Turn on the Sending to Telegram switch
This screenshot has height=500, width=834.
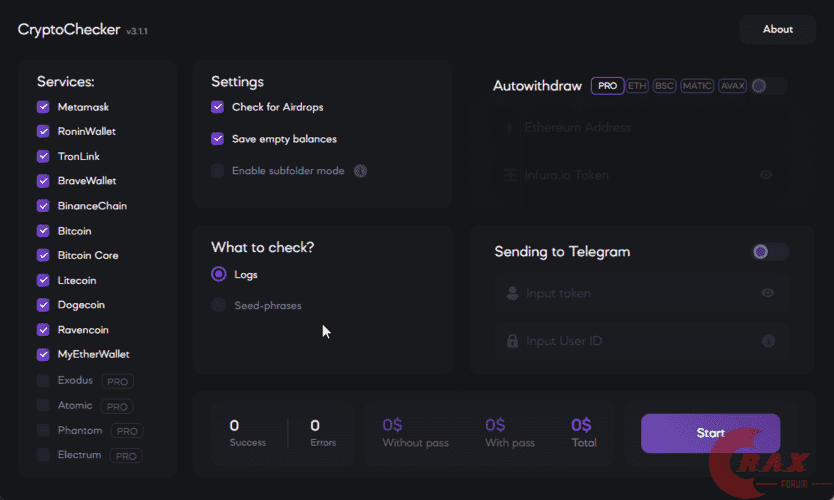(769, 252)
